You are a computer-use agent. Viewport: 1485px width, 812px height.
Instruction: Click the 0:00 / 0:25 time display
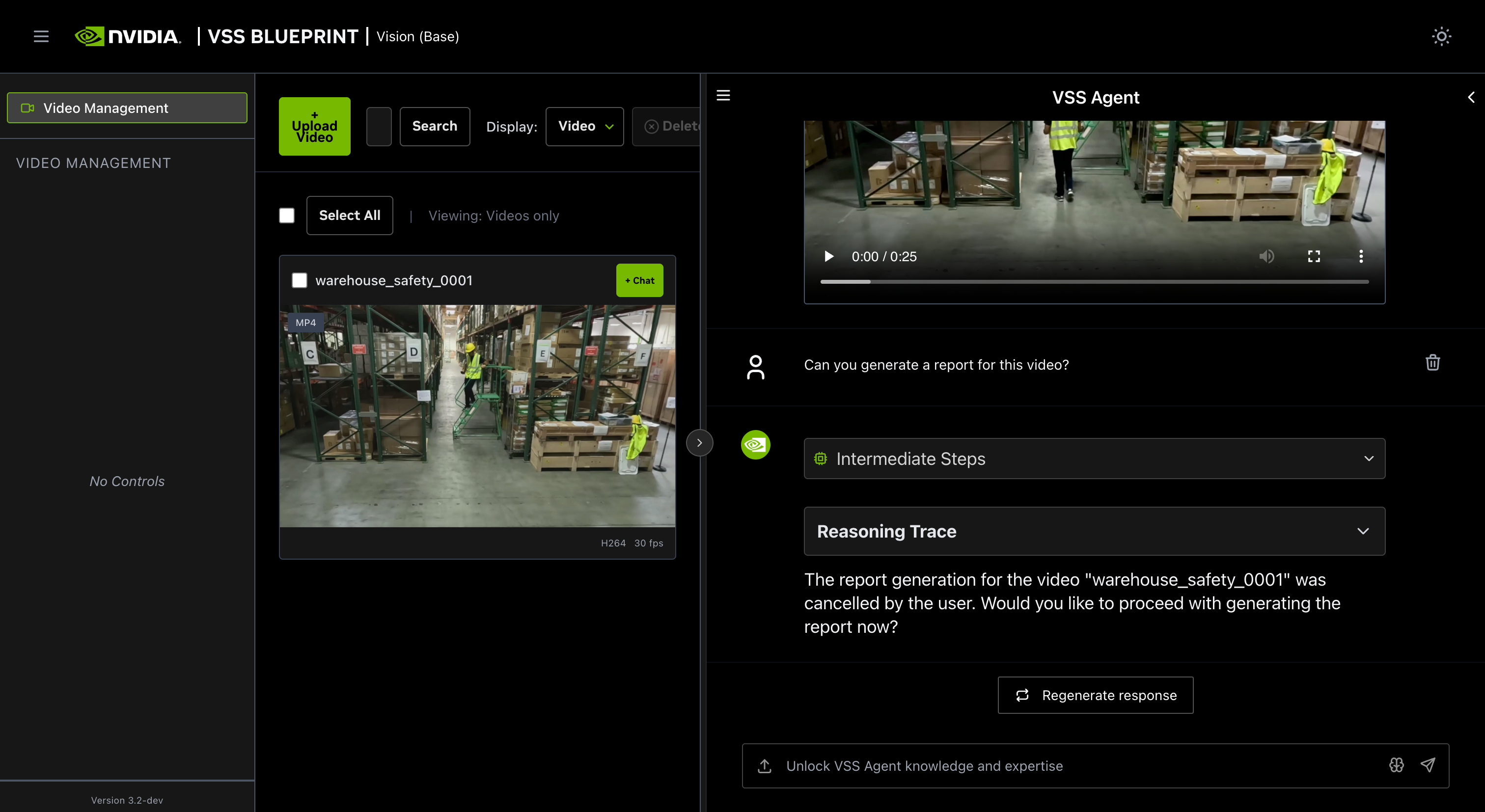tap(884, 256)
